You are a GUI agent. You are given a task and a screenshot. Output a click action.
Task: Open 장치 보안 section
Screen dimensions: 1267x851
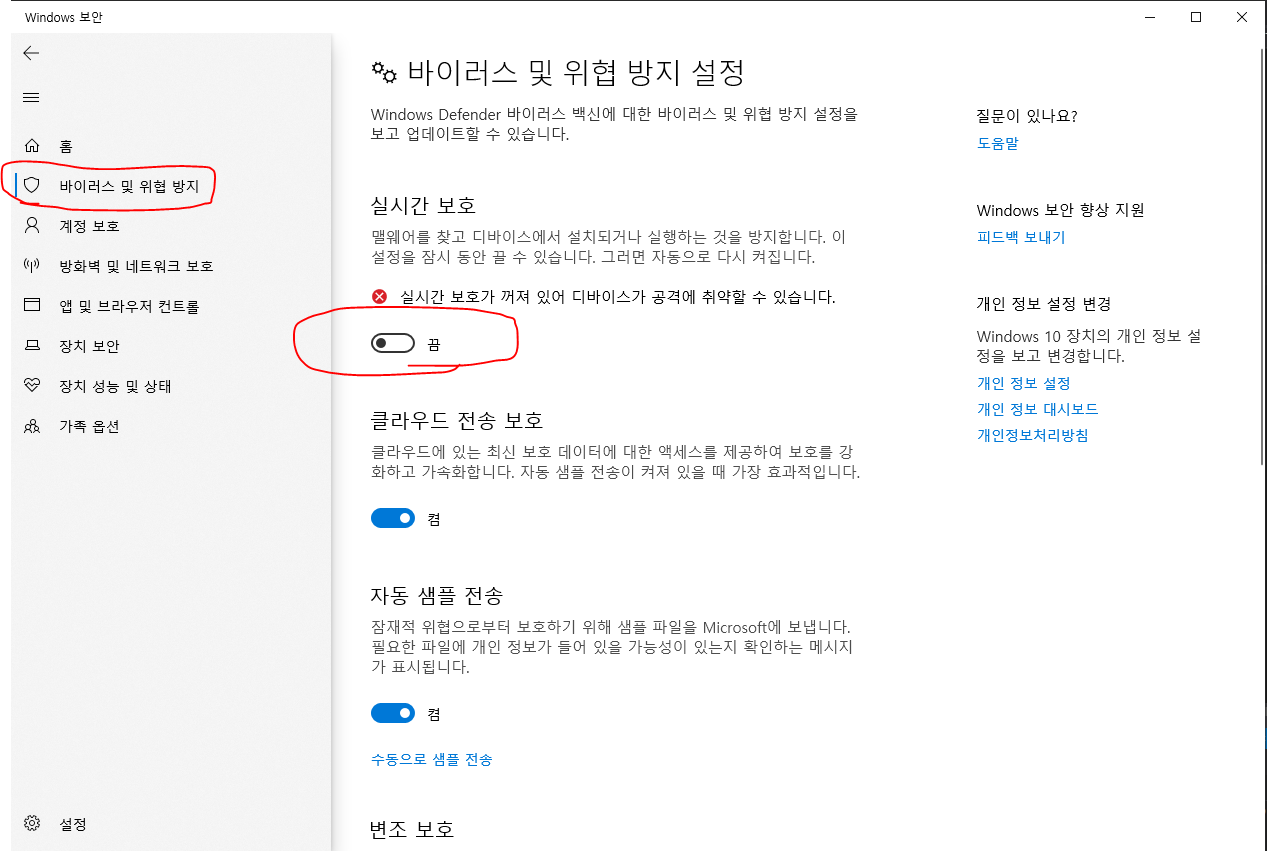pos(89,346)
